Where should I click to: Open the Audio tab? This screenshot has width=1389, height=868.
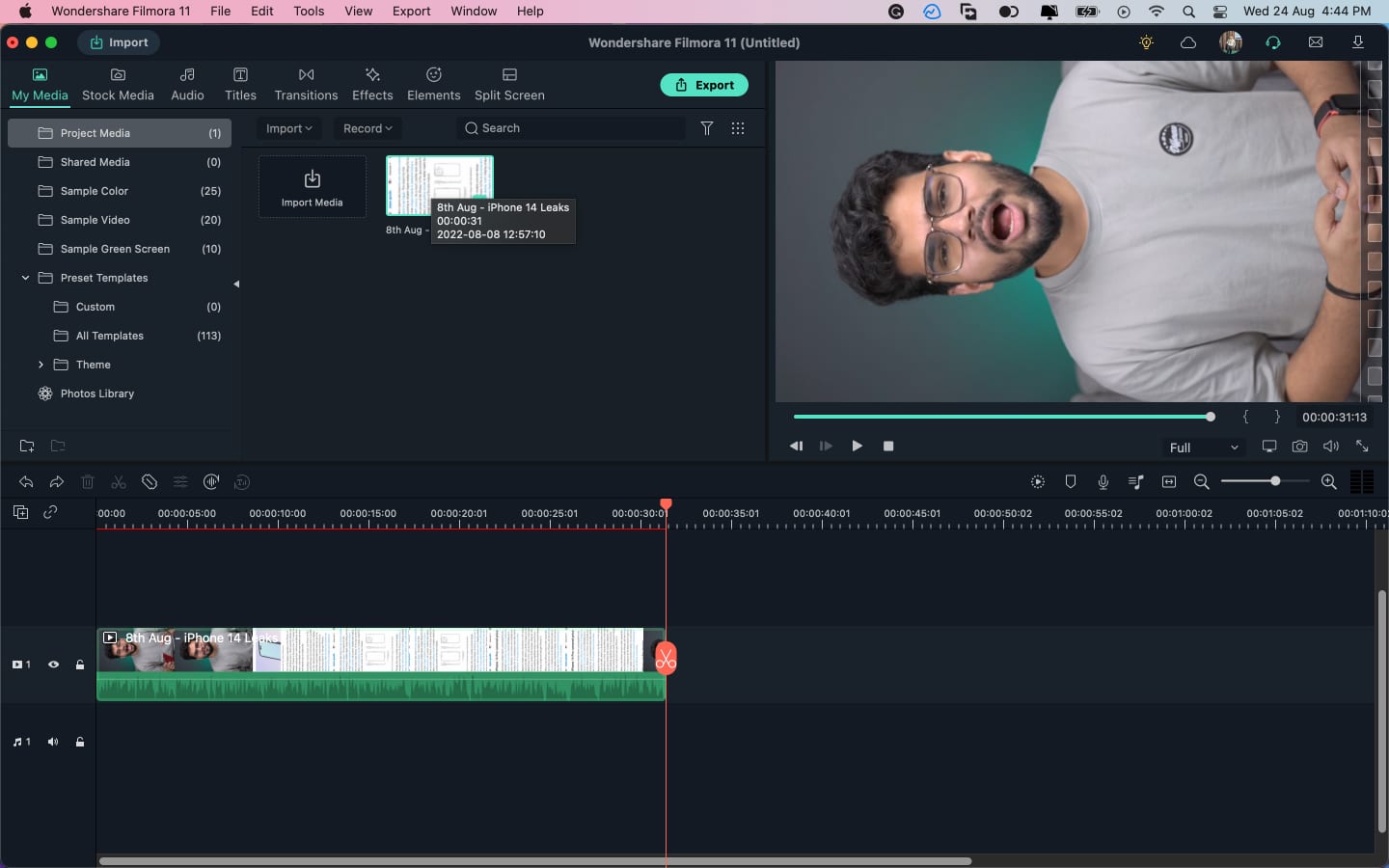[x=187, y=85]
